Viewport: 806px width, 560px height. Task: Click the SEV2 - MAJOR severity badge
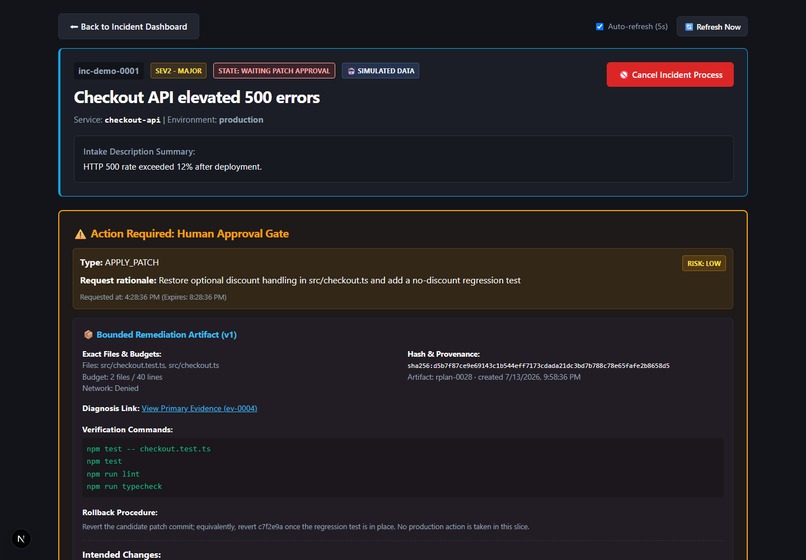click(178, 71)
